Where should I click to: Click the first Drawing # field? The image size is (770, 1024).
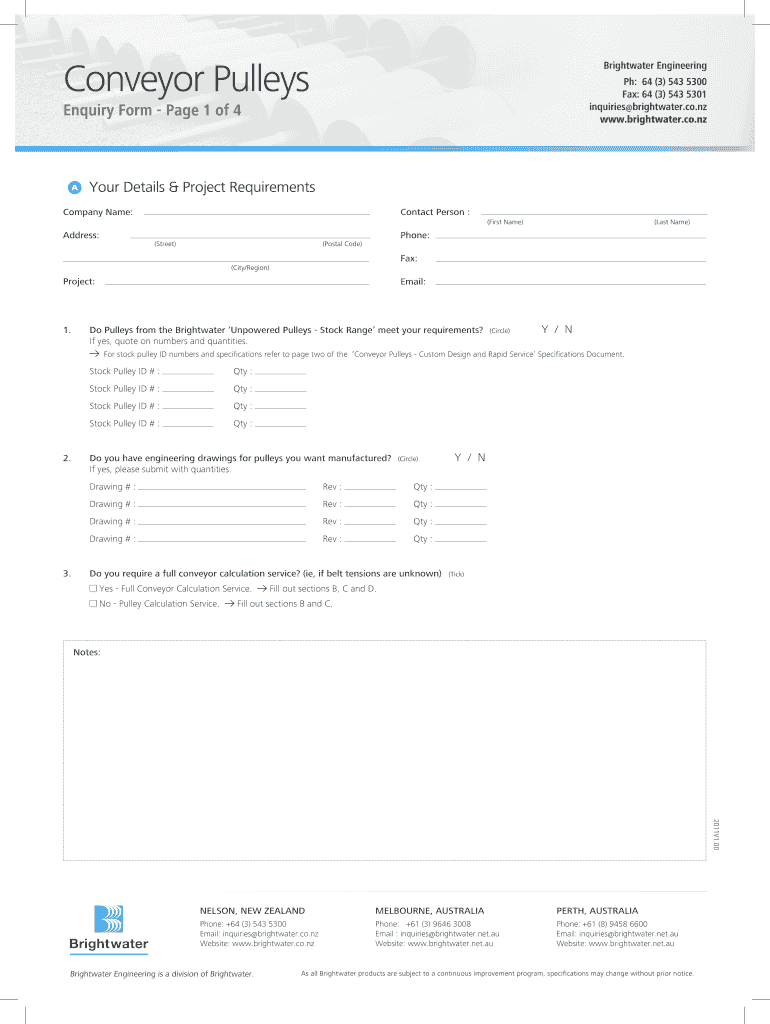(221, 486)
